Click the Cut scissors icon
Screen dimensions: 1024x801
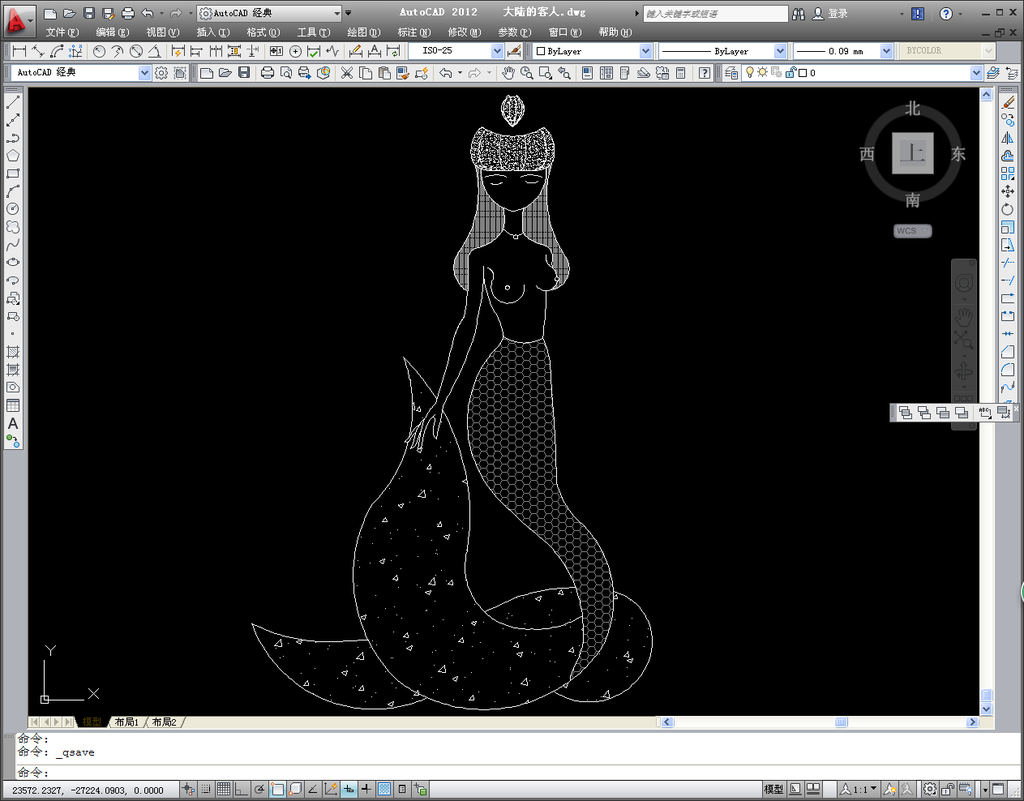347,73
